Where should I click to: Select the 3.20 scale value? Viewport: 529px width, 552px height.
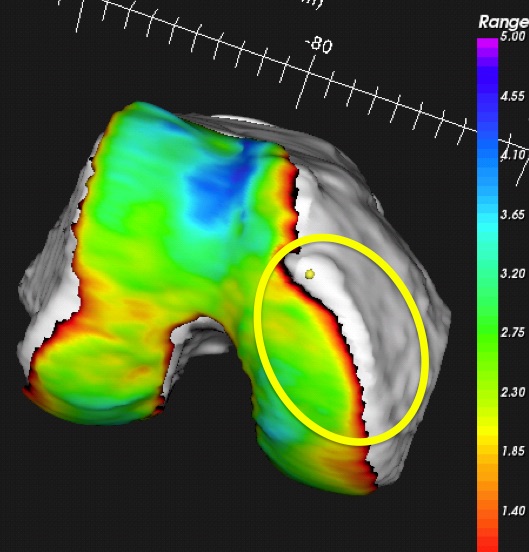(512, 273)
